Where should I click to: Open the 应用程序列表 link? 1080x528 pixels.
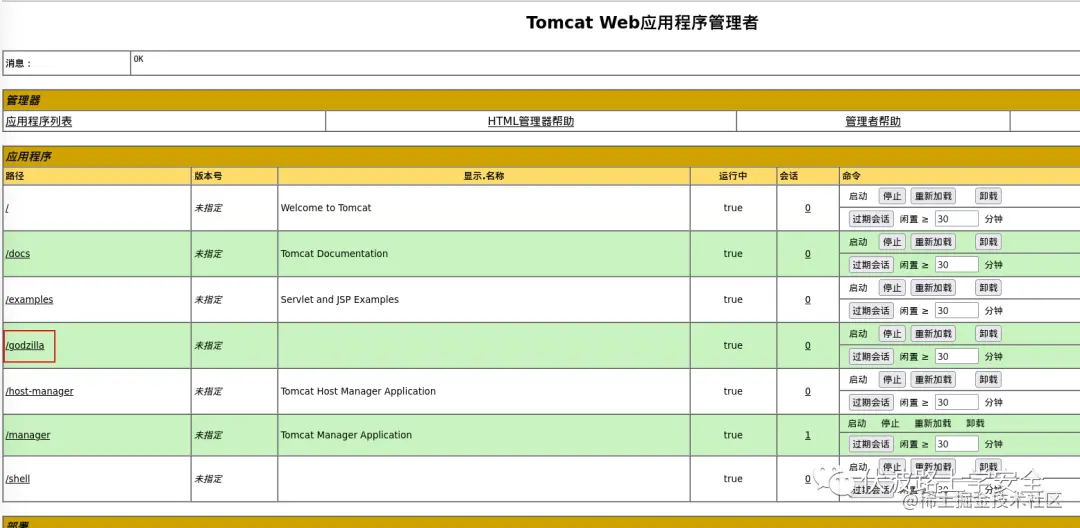pos(39,121)
